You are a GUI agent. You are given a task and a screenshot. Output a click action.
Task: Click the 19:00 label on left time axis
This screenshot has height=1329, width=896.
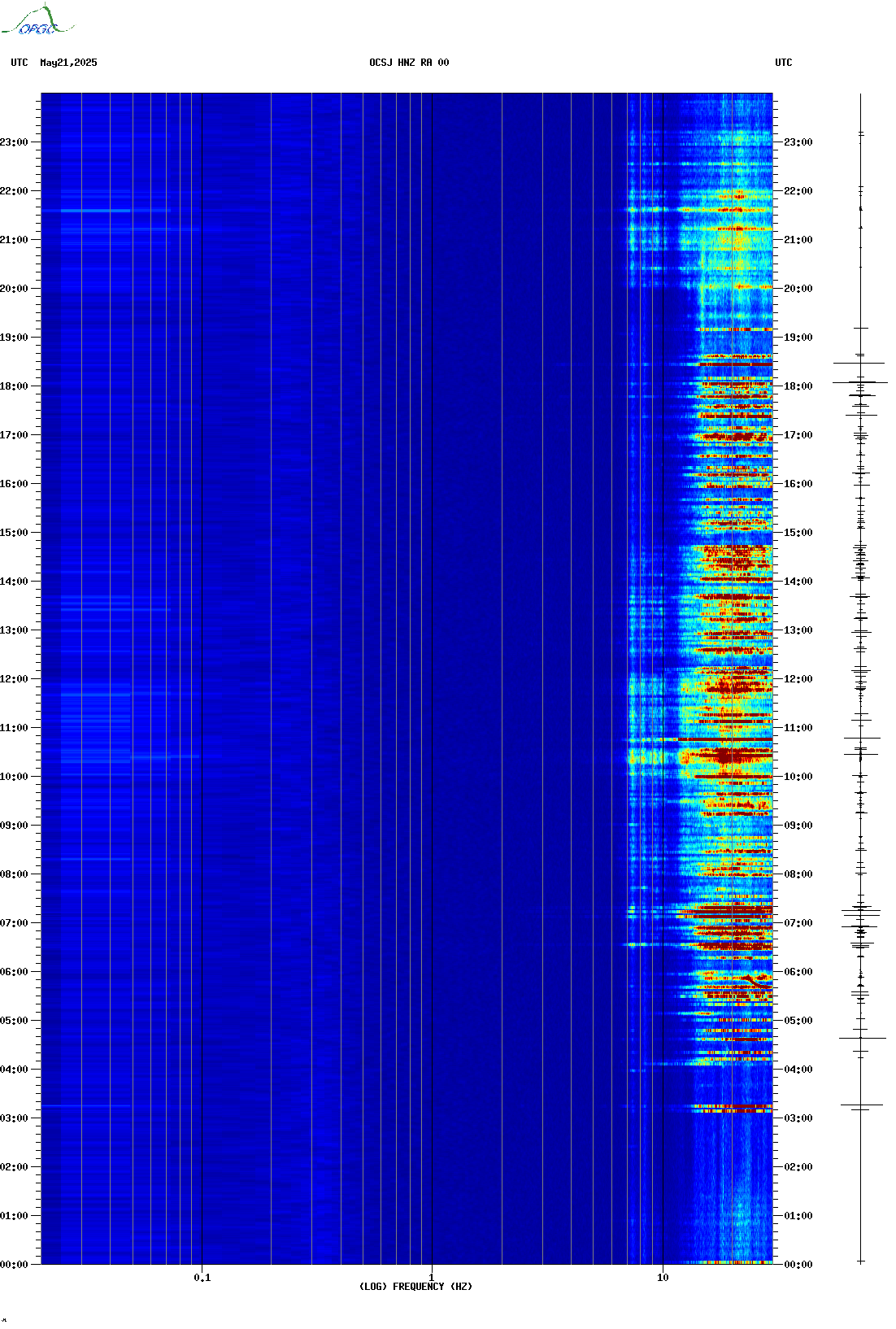coord(14,338)
